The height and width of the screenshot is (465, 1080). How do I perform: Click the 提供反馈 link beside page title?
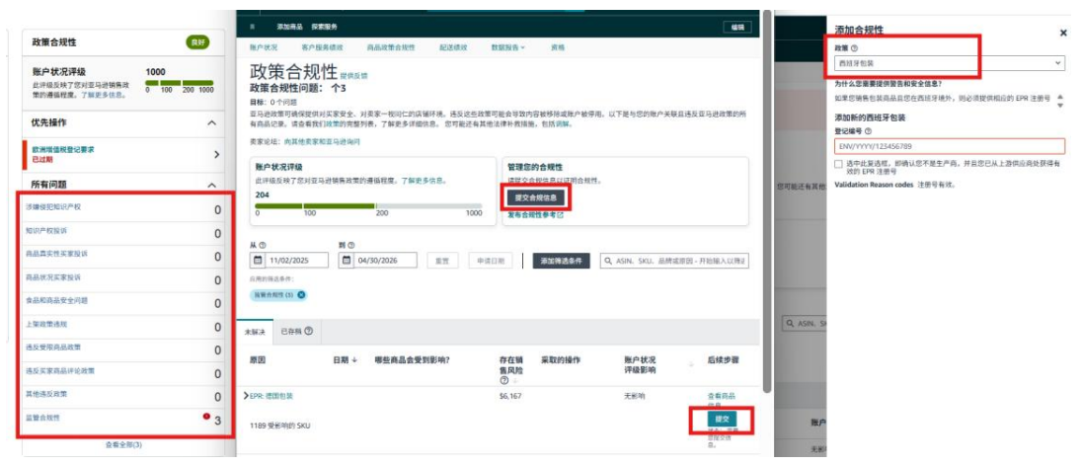click(x=354, y=76)
